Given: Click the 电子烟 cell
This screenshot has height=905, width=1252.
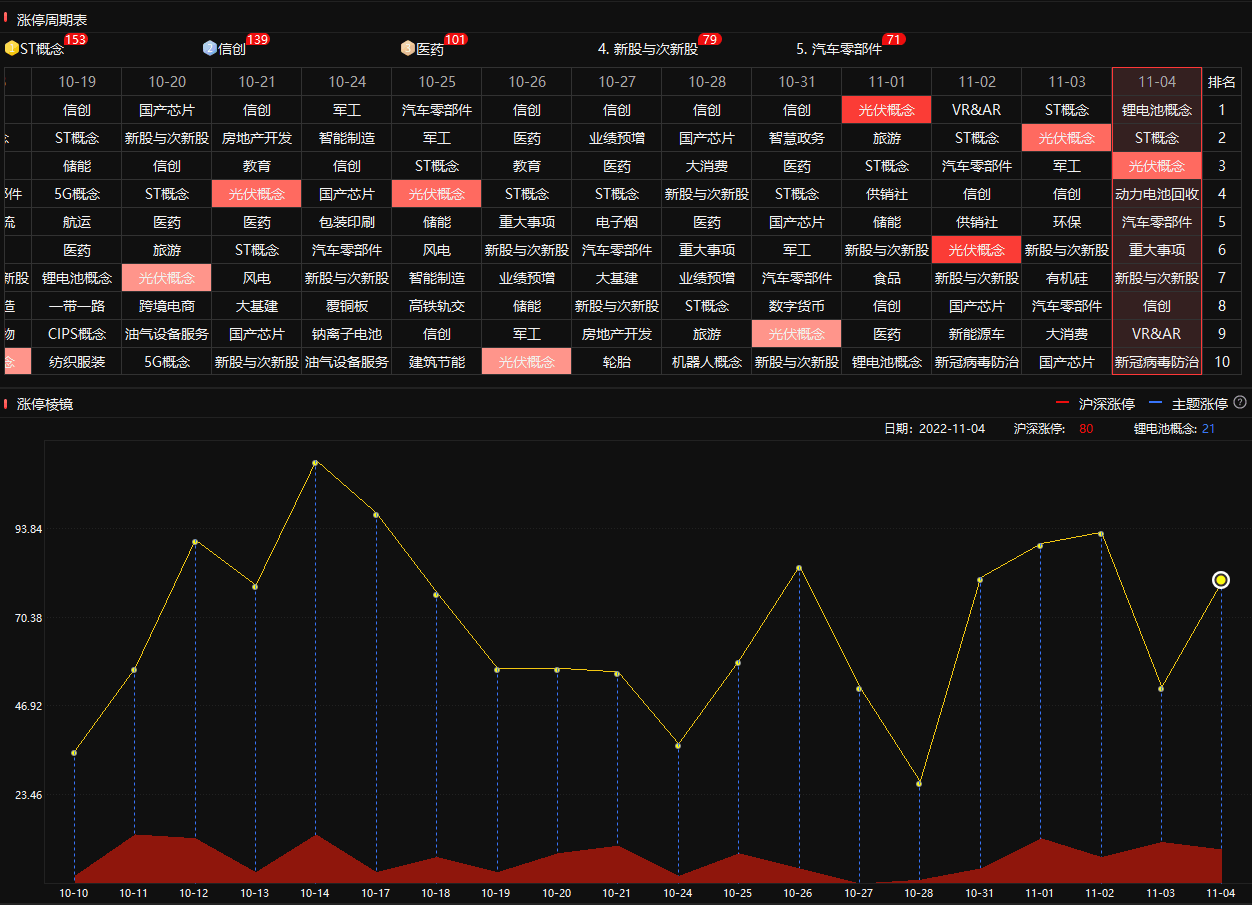Looking at the screenshot, I should 617,222.
